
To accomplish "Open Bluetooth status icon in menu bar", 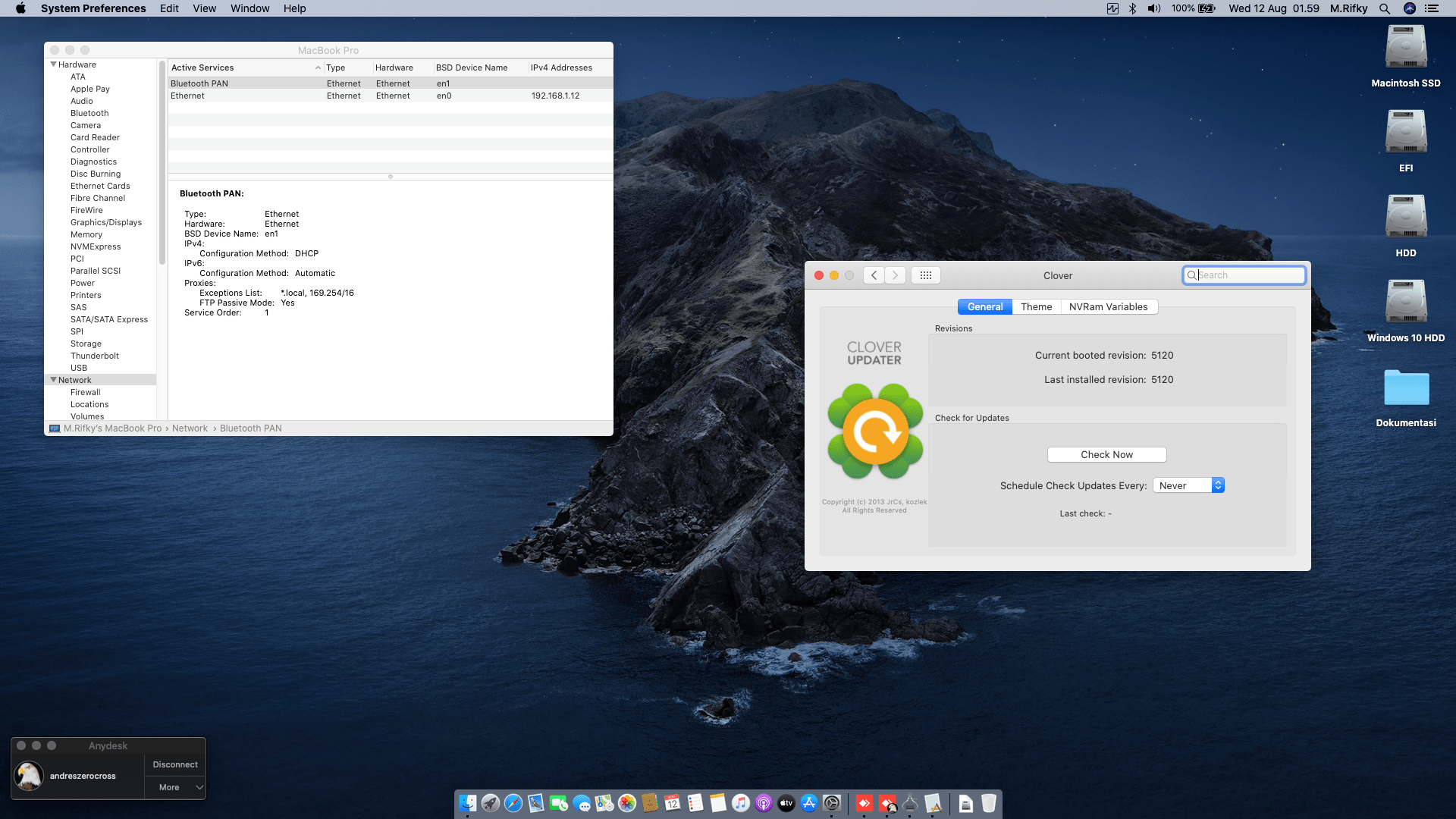I will (1132, 8).
